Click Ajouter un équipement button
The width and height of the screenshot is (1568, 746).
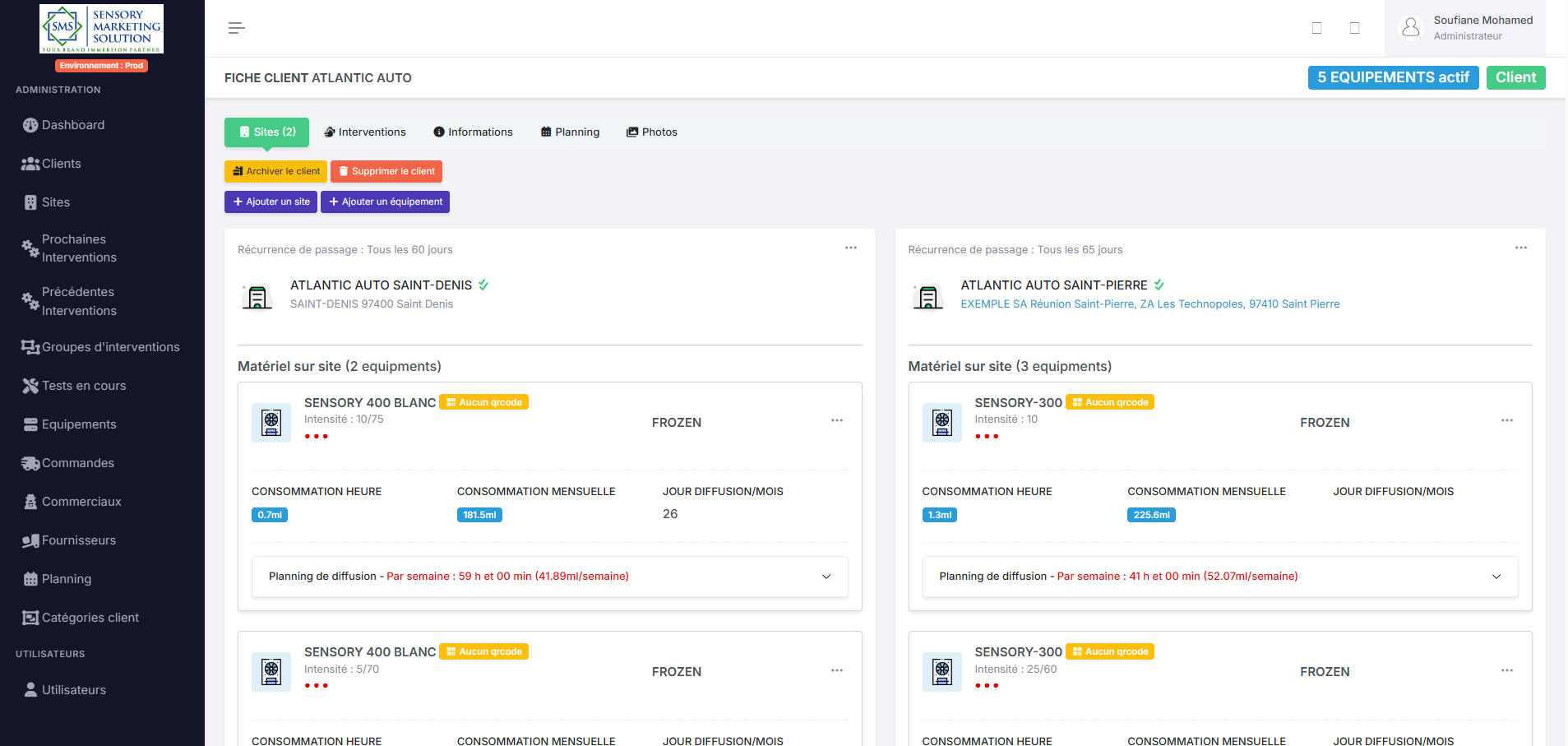click(x=385, y=202)
